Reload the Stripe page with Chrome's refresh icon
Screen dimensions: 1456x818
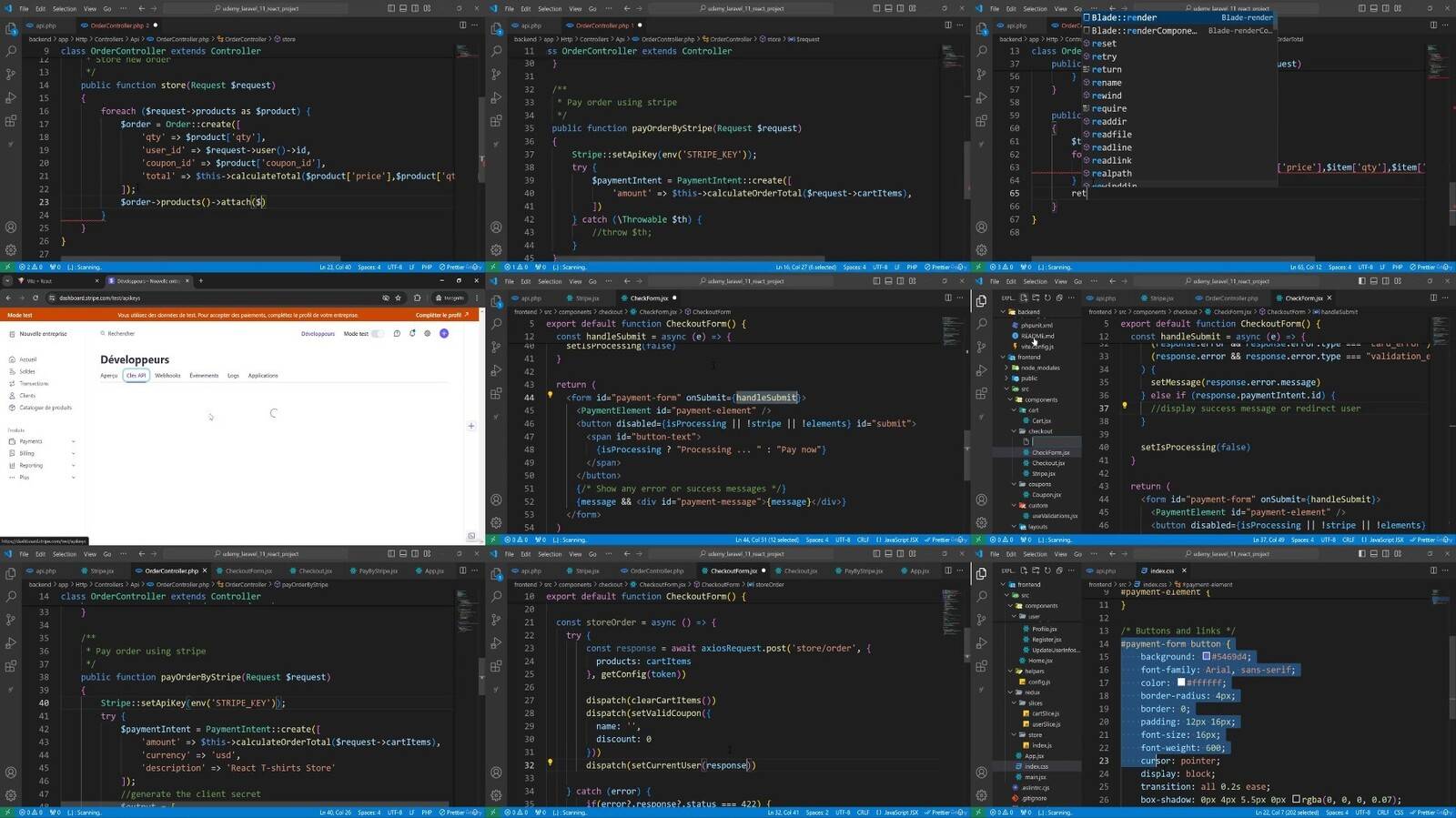[35, 298]
